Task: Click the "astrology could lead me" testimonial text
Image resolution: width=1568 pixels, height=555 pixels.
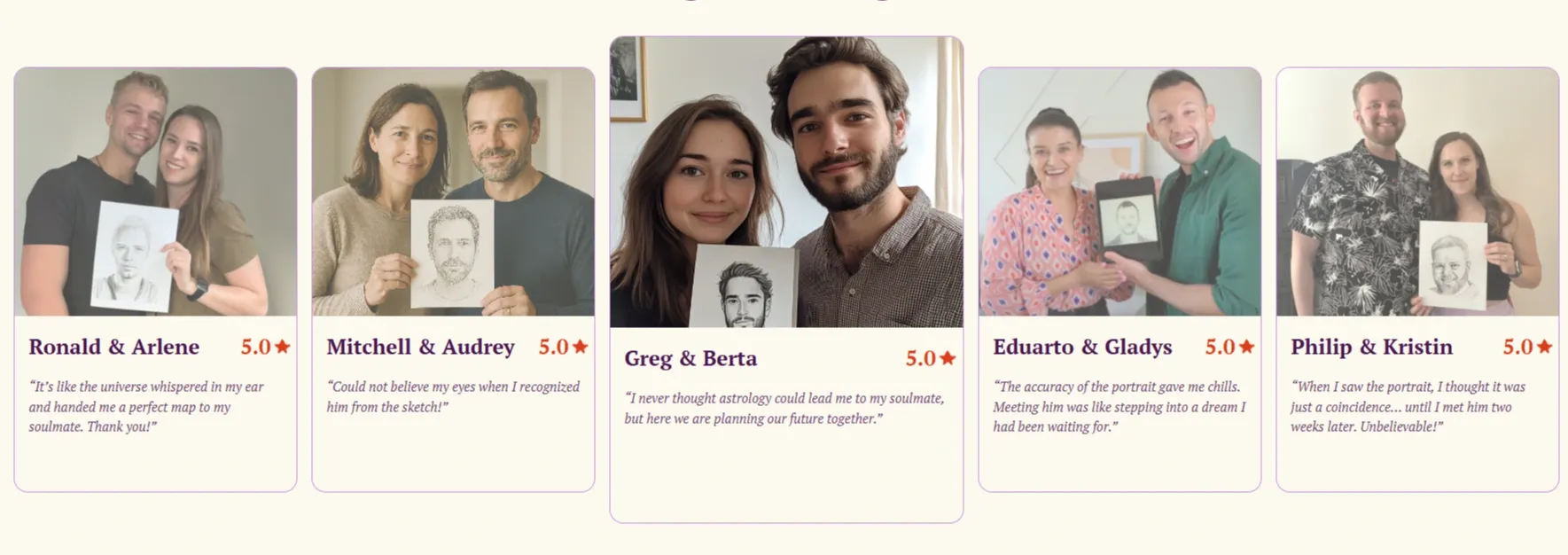Action: point(784,408)
